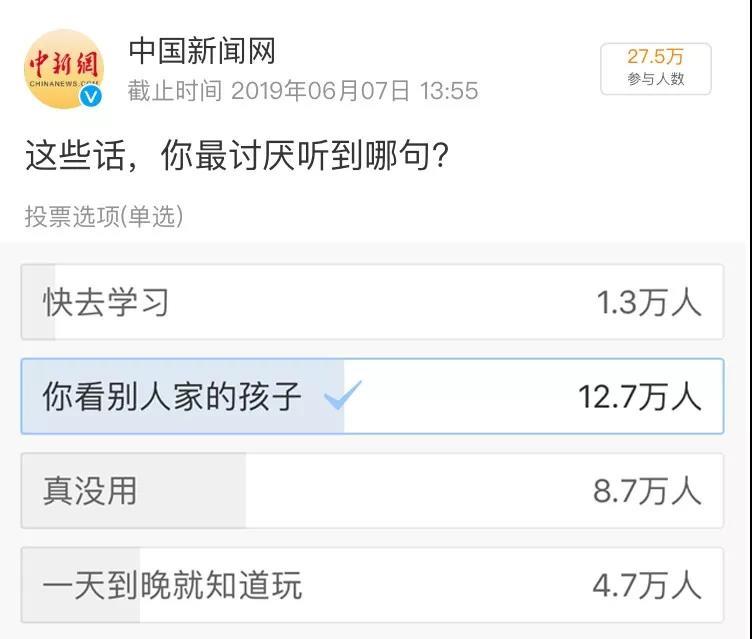Tap the 27.5万 orange number
The image size is (752, 639).
pyautogui.click(x=655, y=57)
